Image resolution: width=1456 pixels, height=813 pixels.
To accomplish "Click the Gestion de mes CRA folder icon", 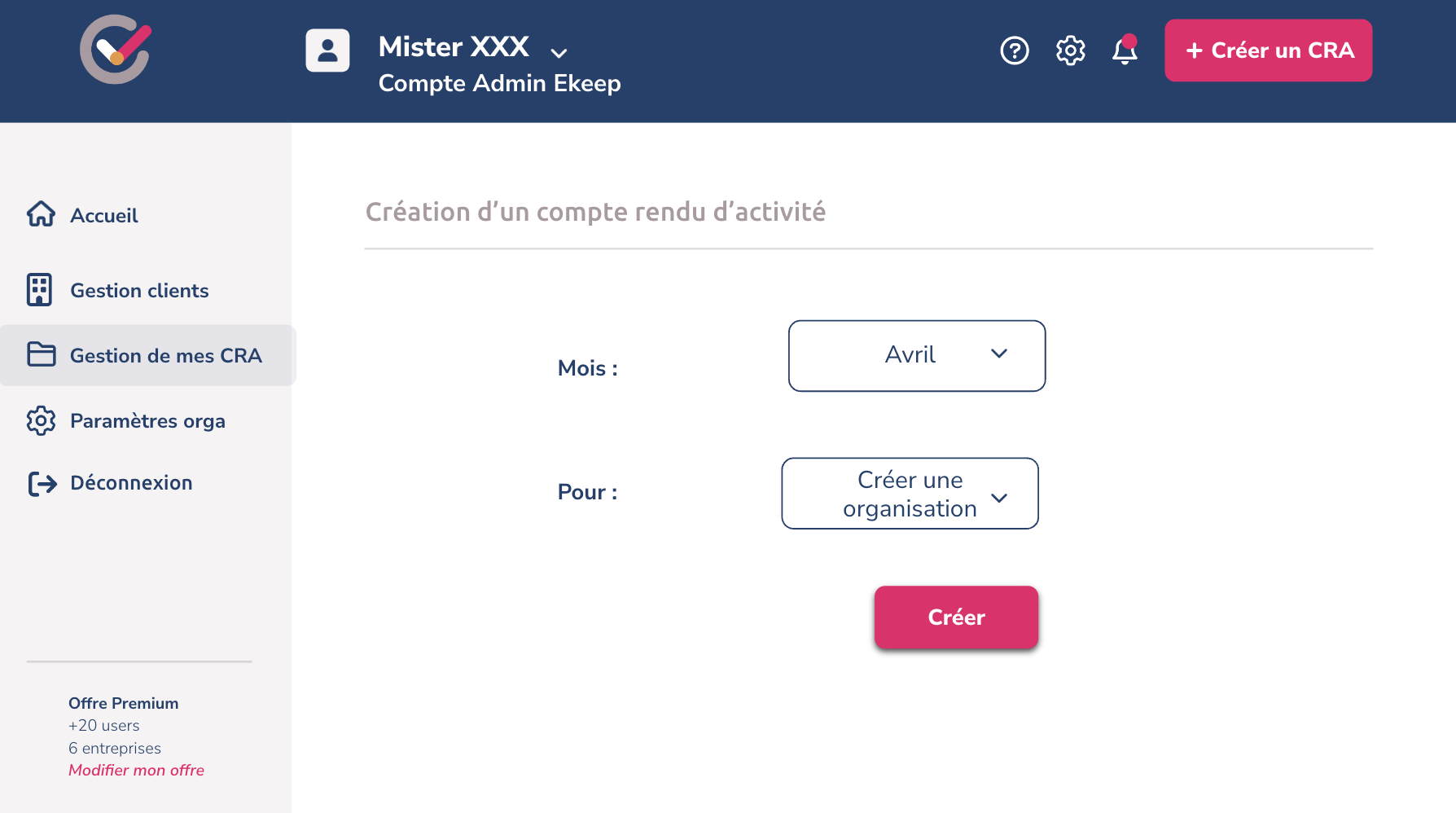I will point(41,354).
